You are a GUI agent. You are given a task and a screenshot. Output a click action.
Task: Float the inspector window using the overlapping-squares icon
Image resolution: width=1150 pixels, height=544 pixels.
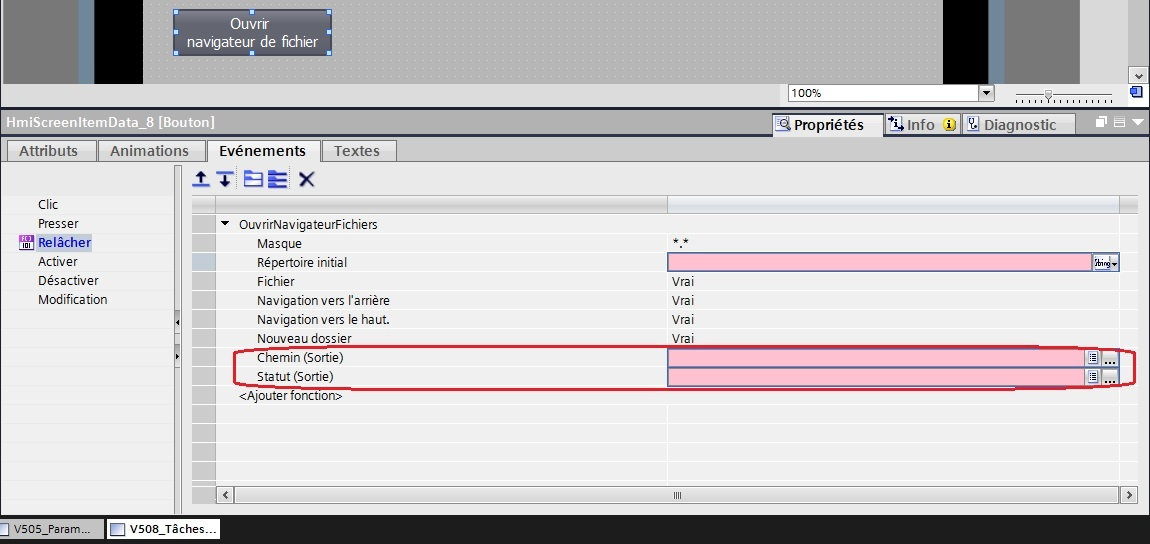click(1102, 123)
